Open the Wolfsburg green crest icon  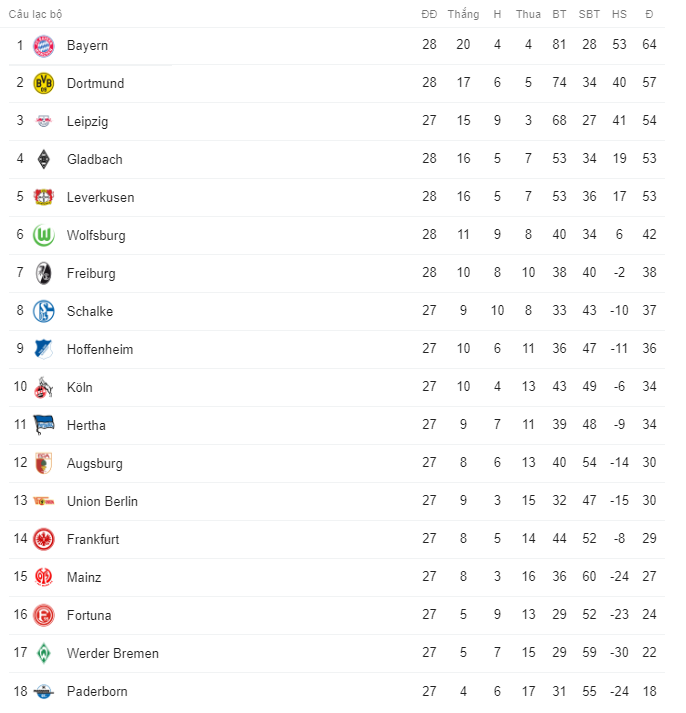coord(43,235)
